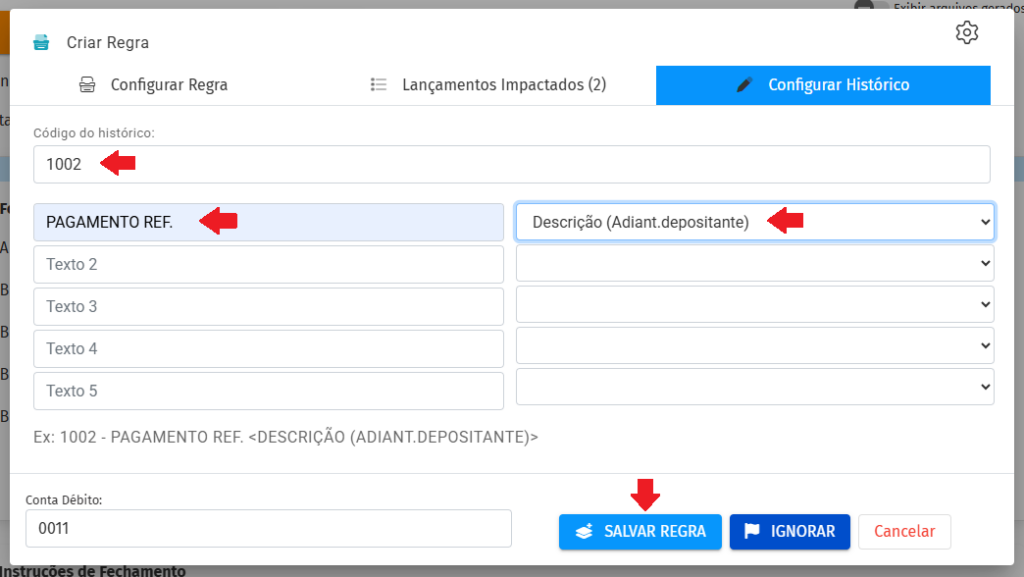Focus the PAGAMENTO REF. text field

pos(267,223)
